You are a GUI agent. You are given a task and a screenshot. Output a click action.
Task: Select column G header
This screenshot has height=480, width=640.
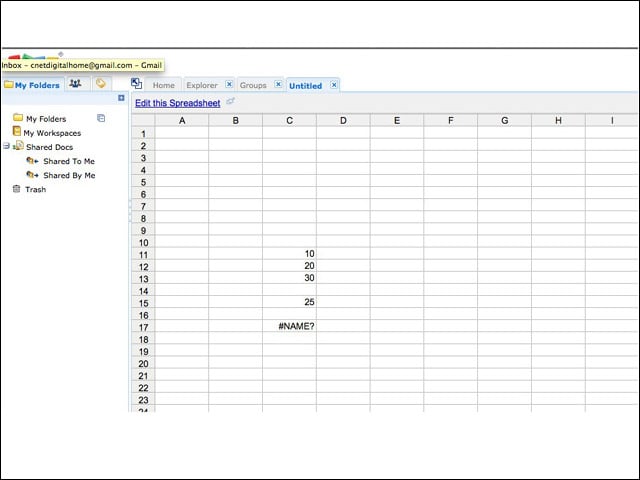coord(504,120)
